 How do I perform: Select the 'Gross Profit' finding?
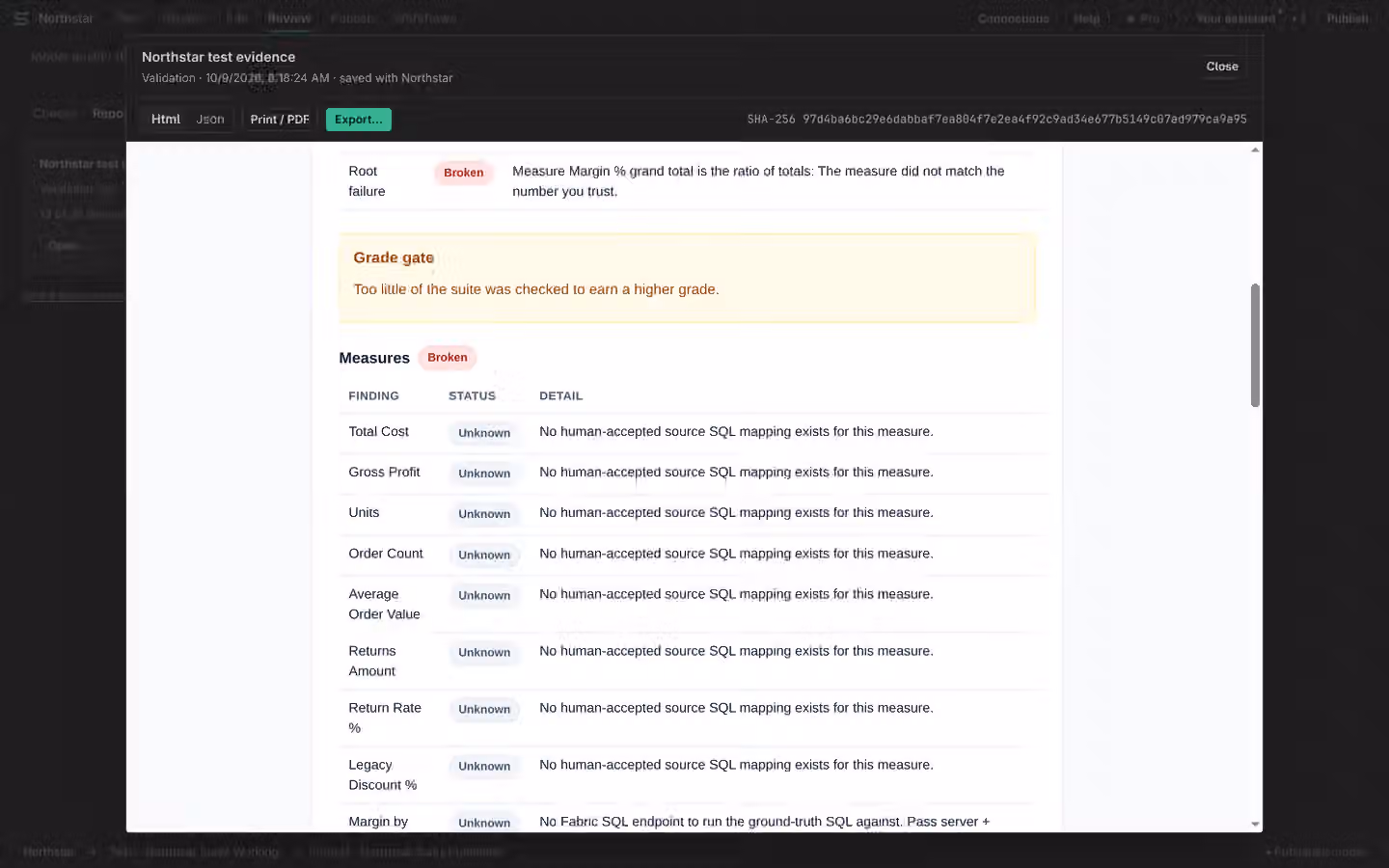[384, 473]
